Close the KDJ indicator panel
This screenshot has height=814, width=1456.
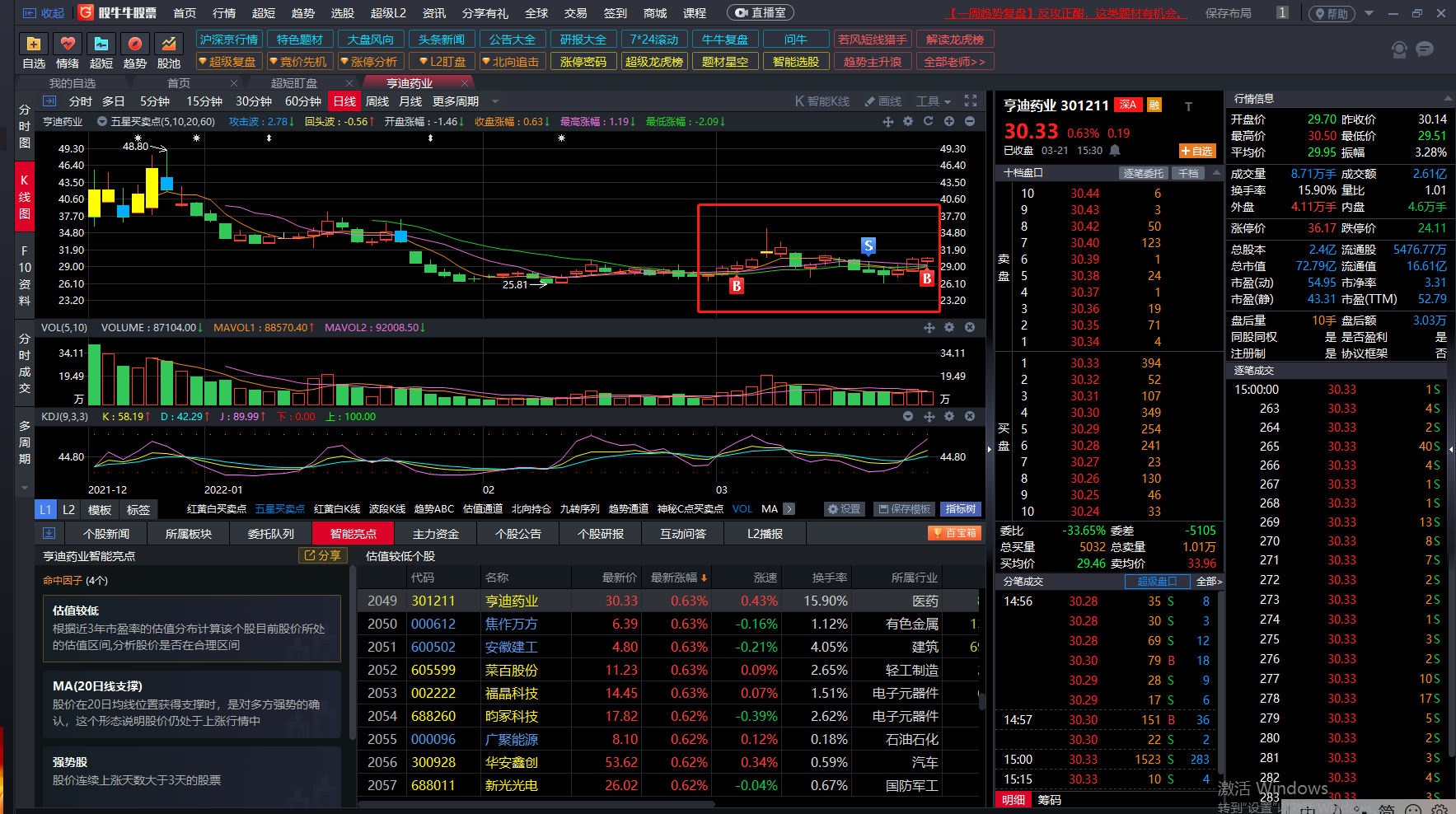point(970,416)
